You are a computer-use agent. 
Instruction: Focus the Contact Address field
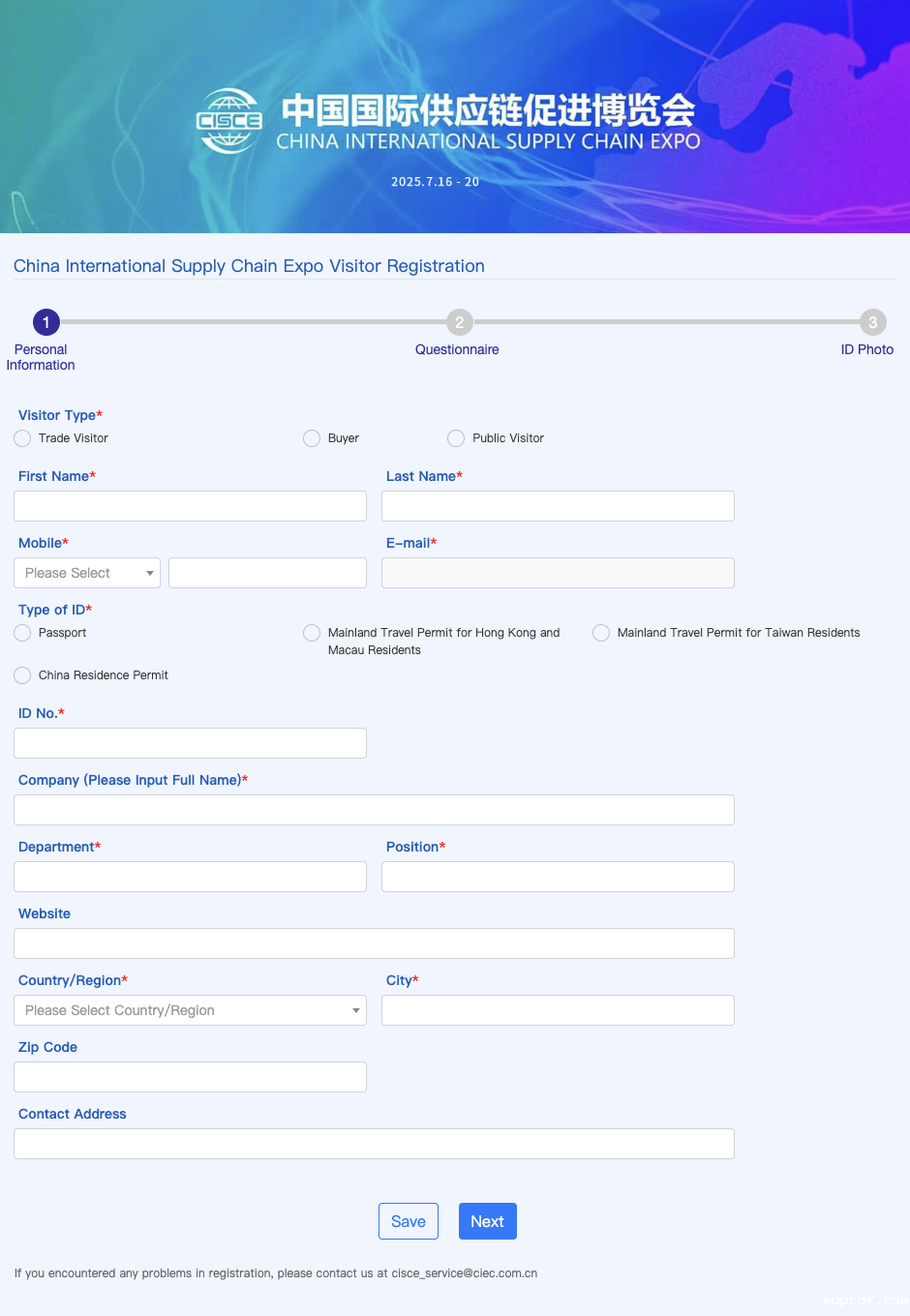[374, 1144]
